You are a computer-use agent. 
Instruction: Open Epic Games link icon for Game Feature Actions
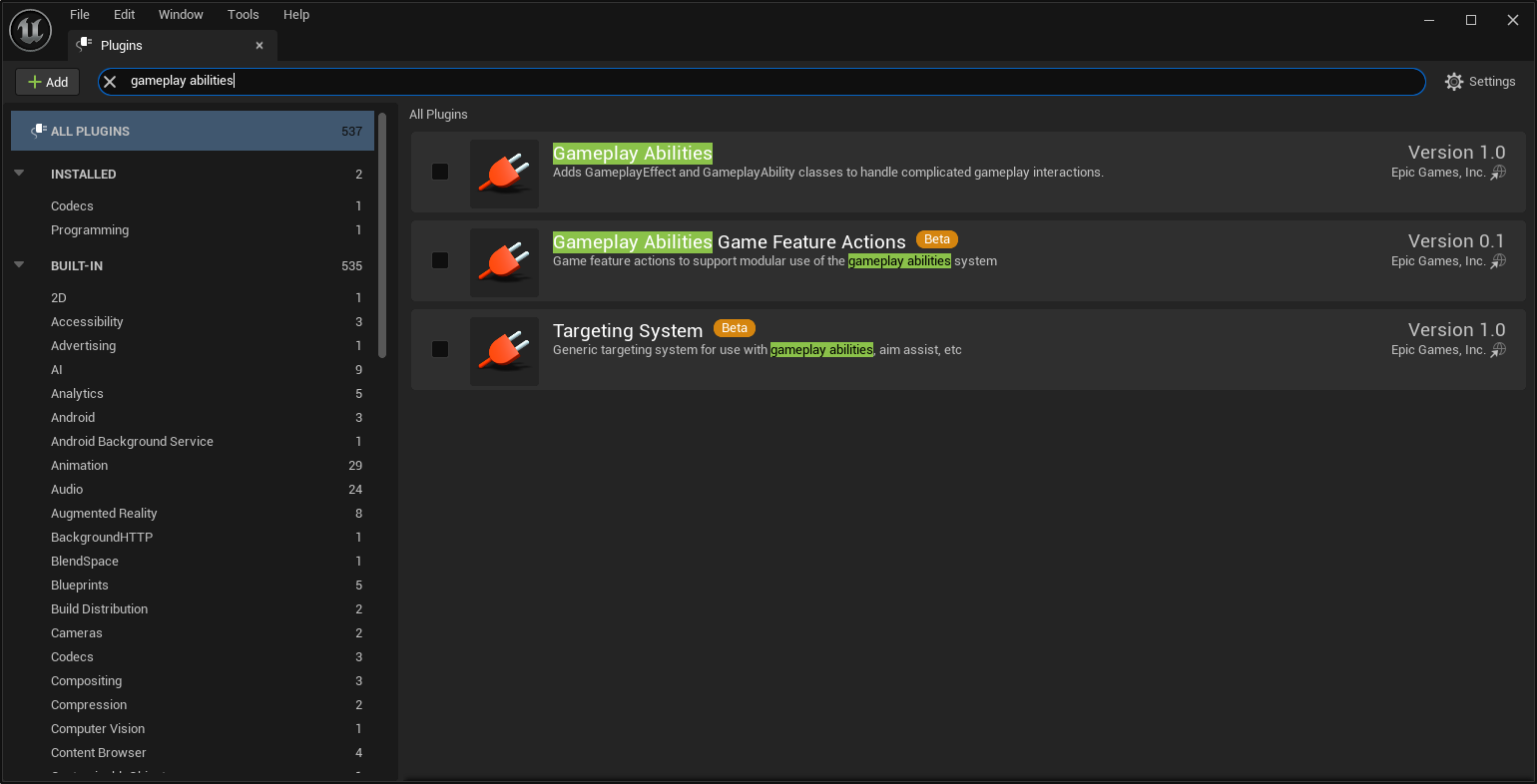pos(1498,261)
